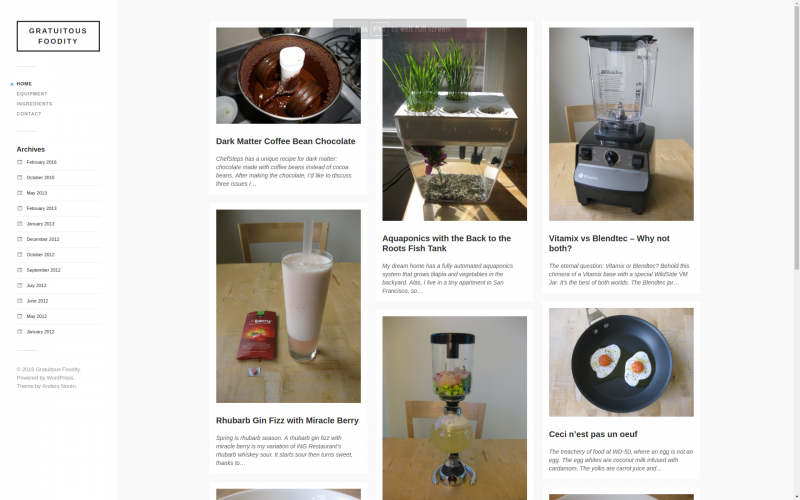This screenshot has width=800, height=500.
Task: Follow the WordPress link in the footer
Action: 60,378
